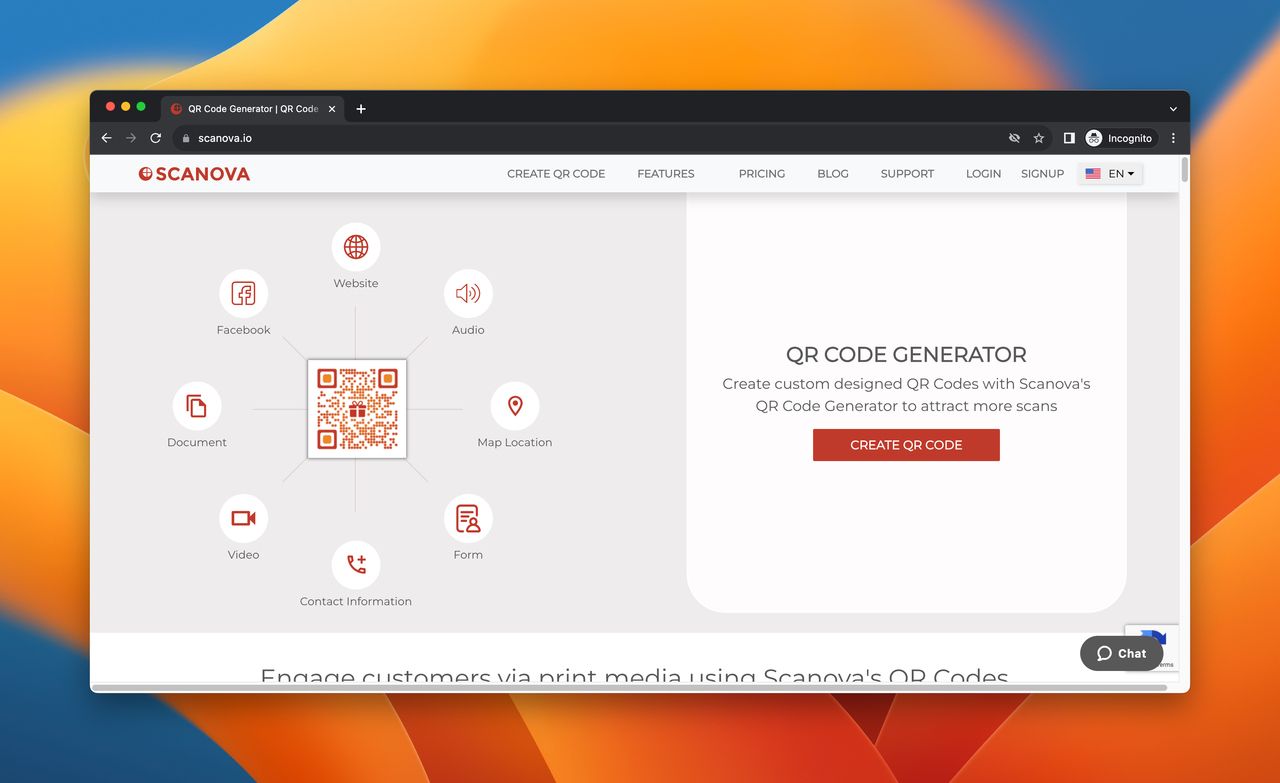Open the BLOG link

point(833,174)
